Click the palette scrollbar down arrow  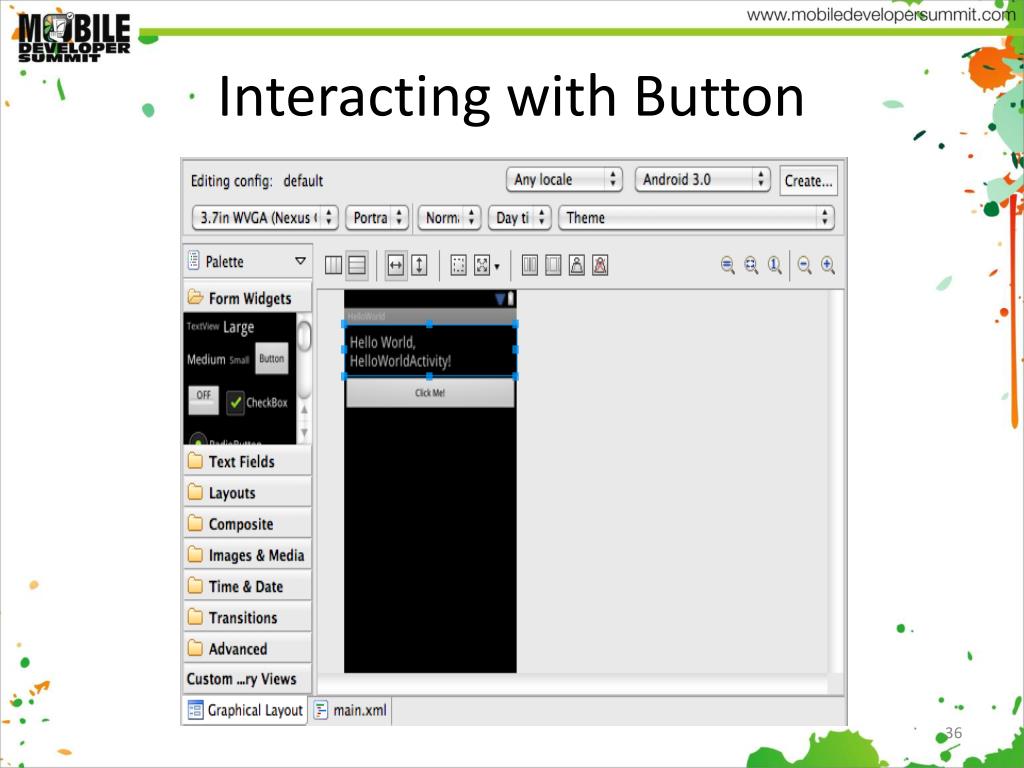coord(304,432)
